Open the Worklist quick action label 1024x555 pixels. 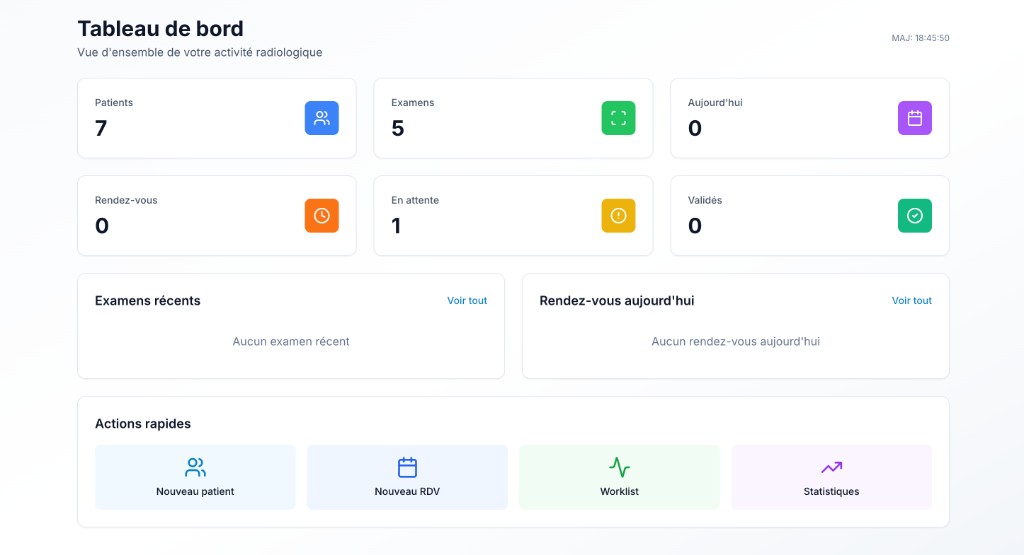(x=619, y=492)
